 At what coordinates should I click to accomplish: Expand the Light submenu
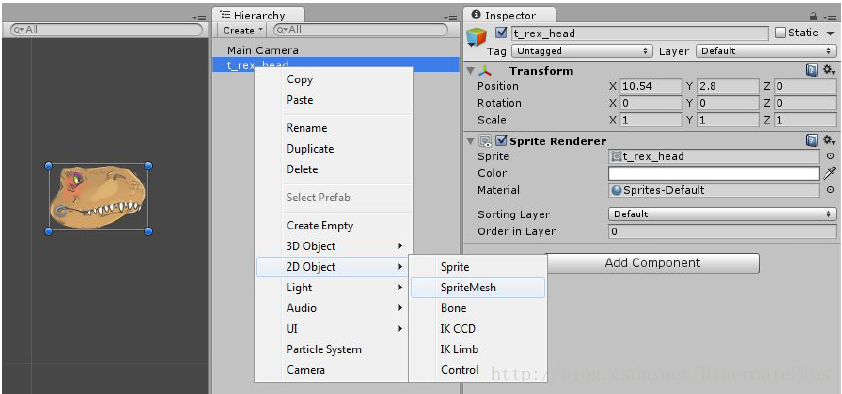[334, 287]
